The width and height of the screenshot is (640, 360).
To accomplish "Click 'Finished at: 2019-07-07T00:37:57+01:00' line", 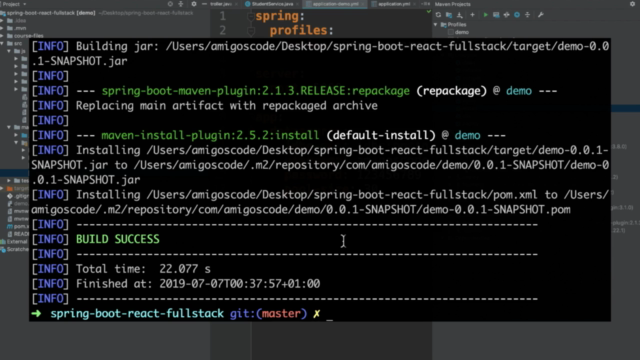I will pos(198,284).
